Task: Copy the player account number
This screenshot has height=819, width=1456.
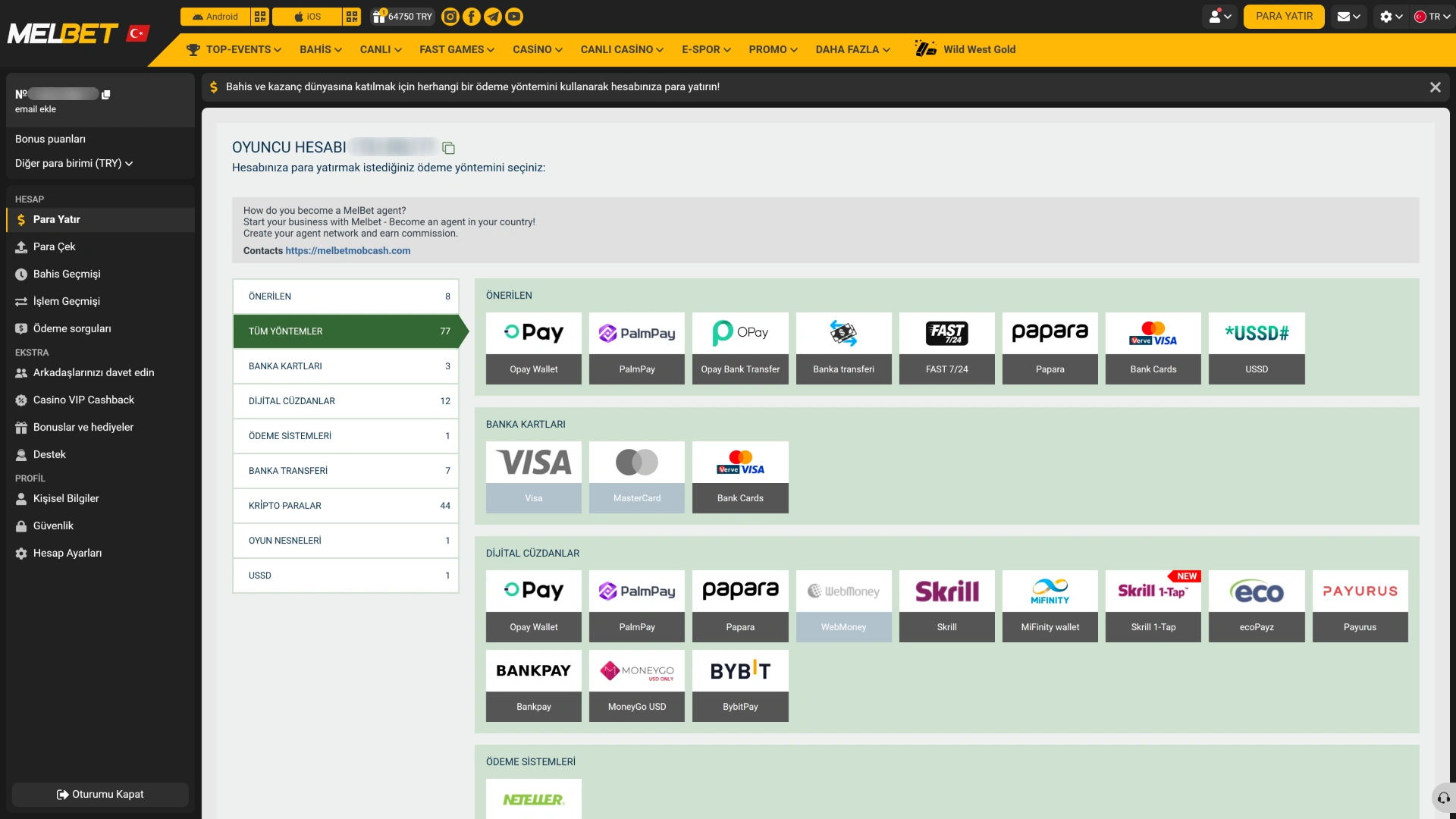Action: (448, 148)
